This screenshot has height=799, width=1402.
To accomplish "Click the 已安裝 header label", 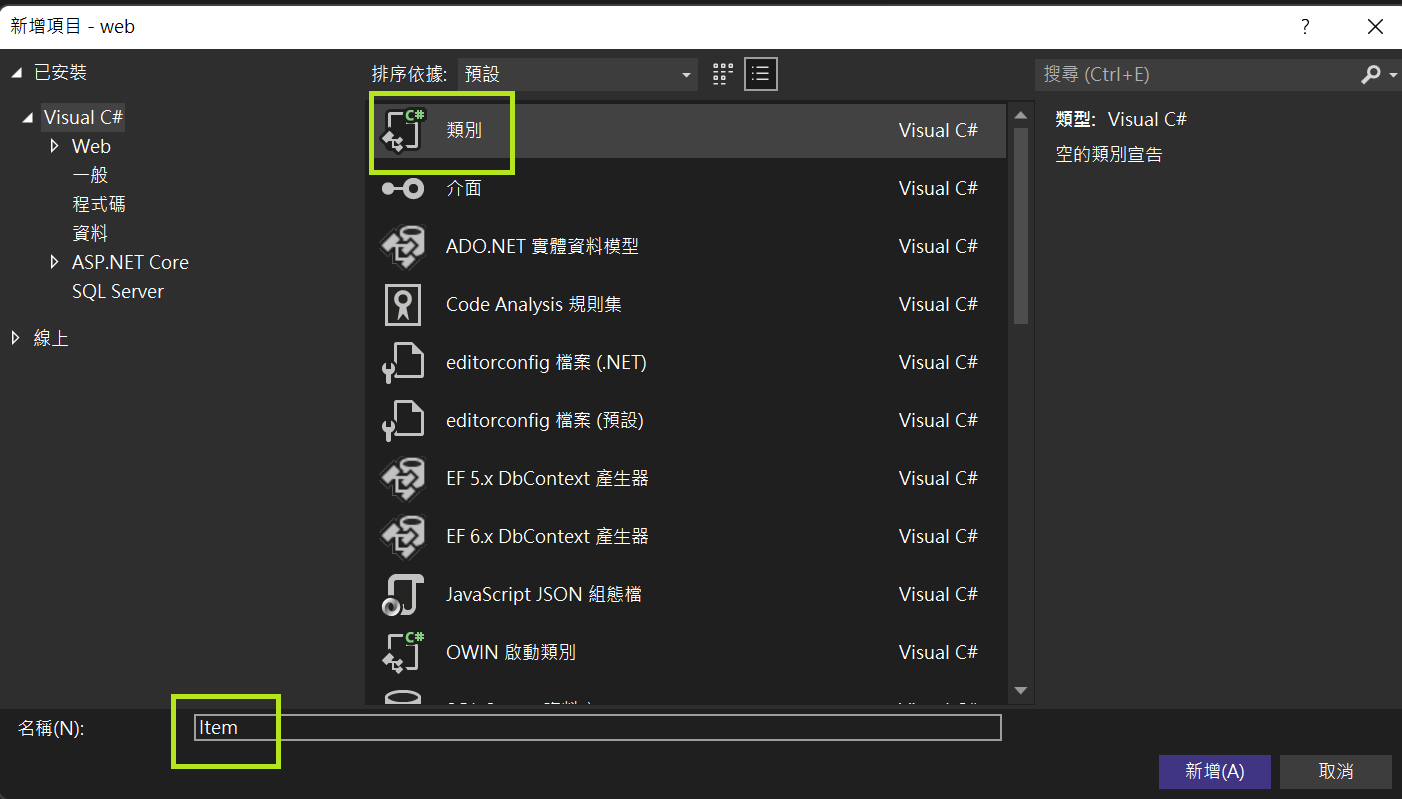I will 60,73.
